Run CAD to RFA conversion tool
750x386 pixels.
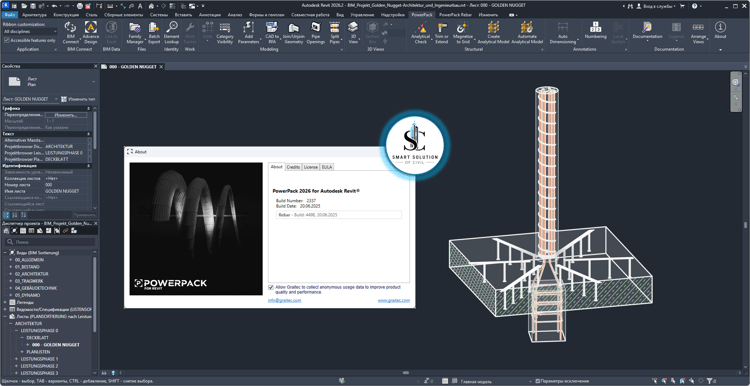tap(272, 32)
